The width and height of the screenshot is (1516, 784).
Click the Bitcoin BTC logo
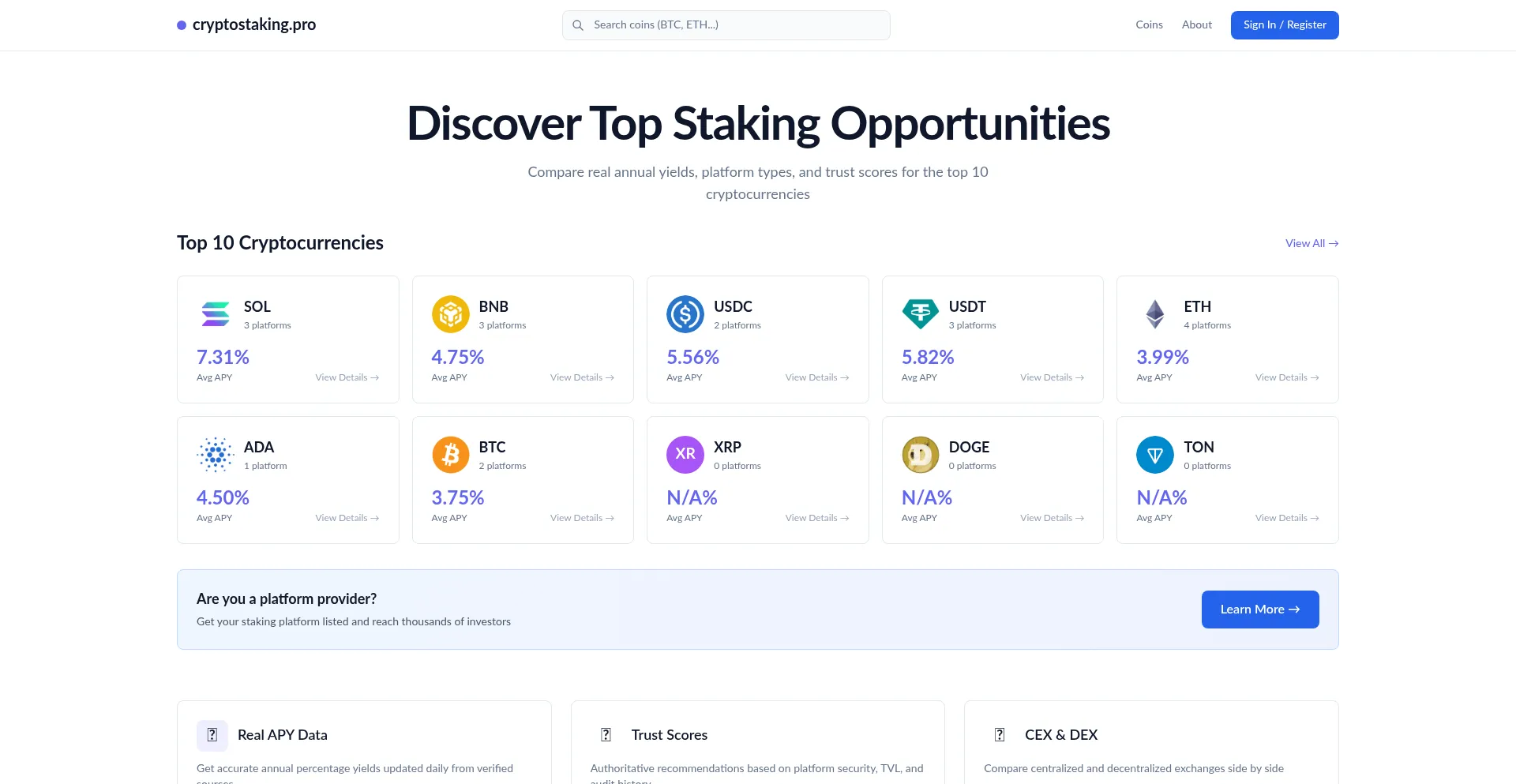450,455
